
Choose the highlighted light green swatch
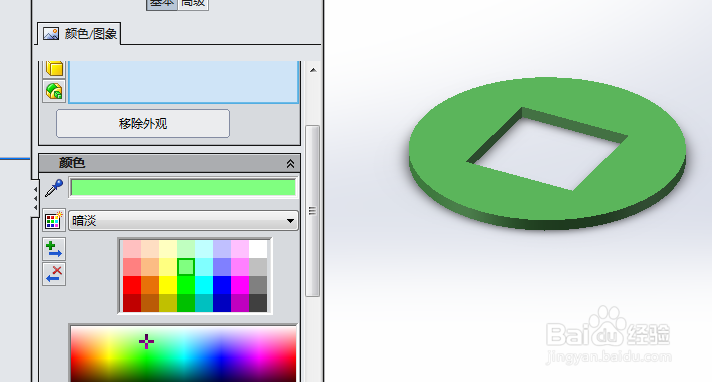tap(186, 267)
